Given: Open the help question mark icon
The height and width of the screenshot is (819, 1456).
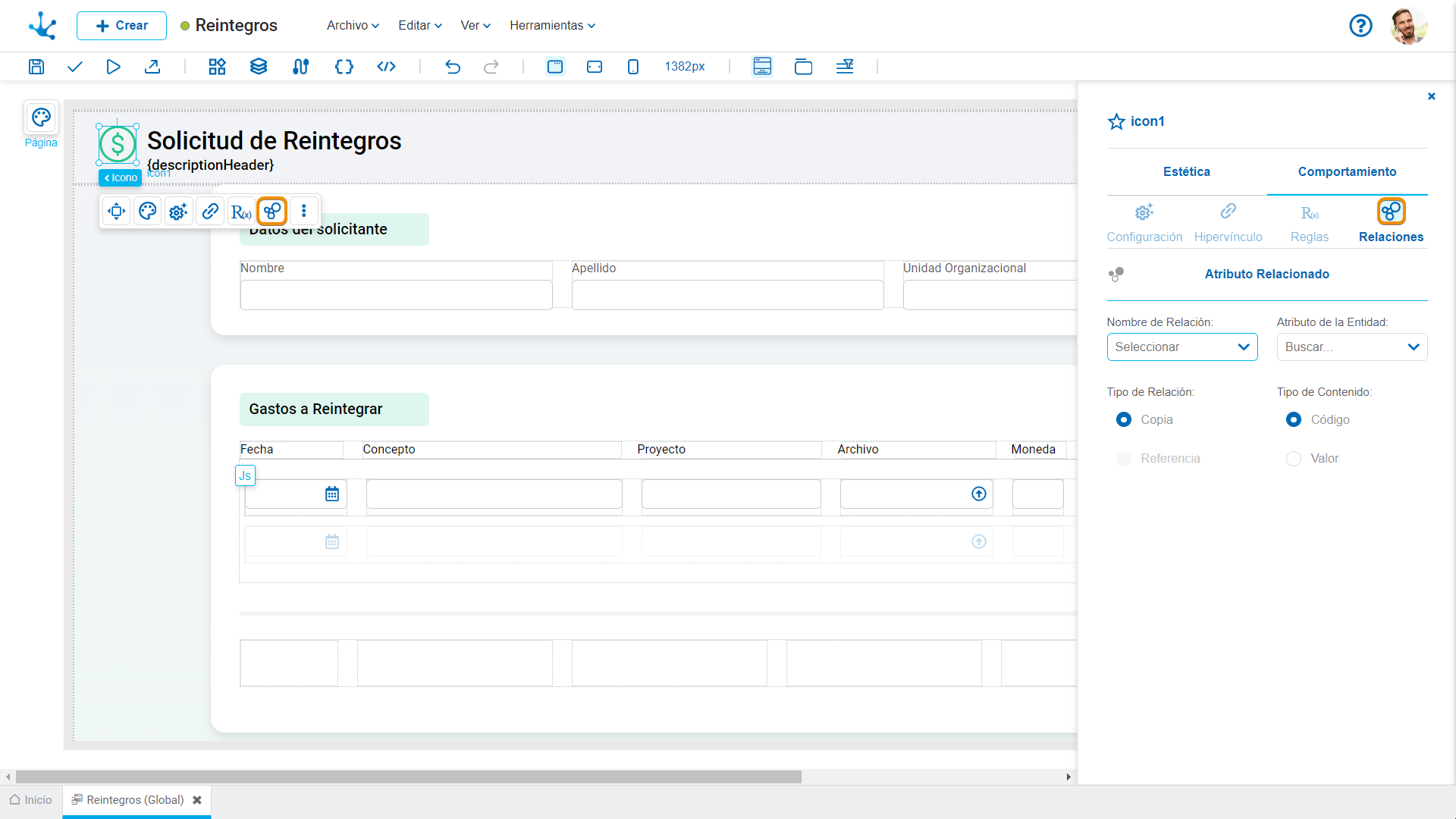Looking at the screenshot, I should click(x=1361, y=26).
